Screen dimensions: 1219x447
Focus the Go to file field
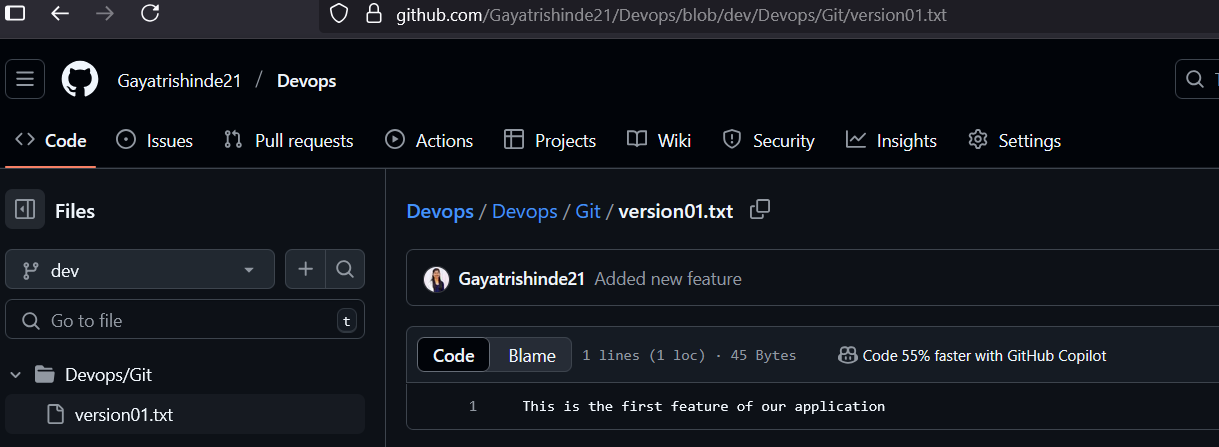point(185,320)
